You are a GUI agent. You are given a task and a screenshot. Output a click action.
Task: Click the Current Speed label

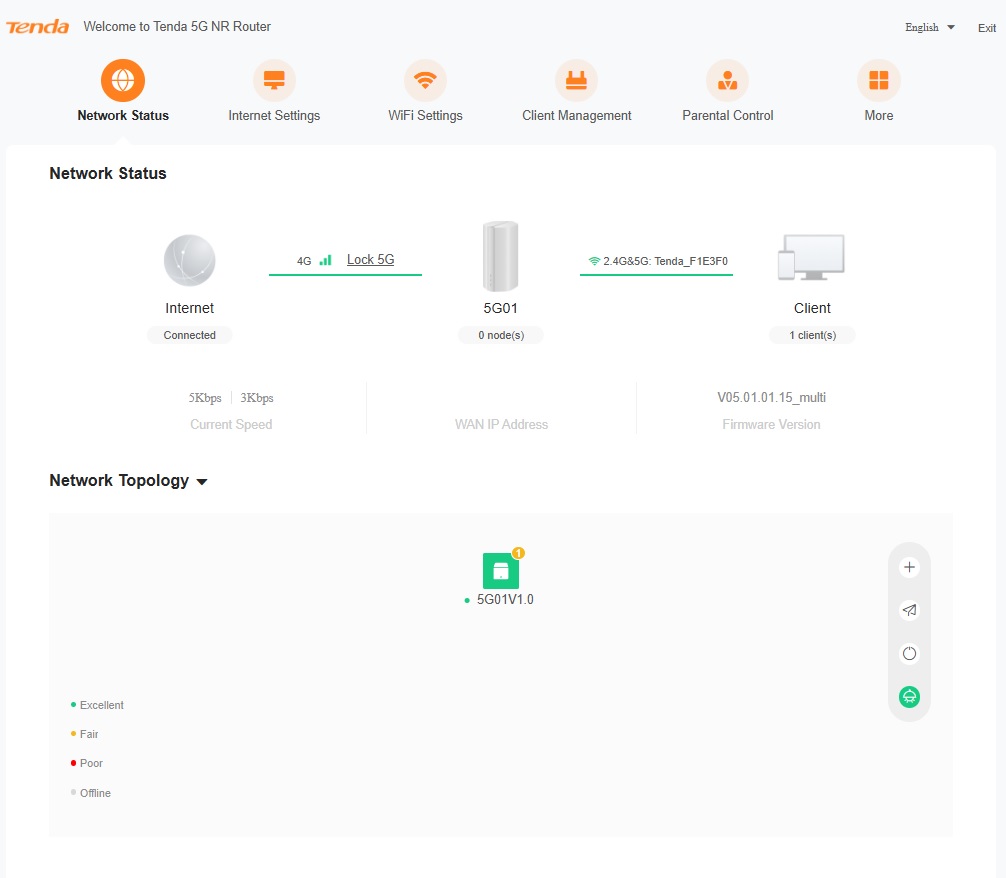point(231,424)
